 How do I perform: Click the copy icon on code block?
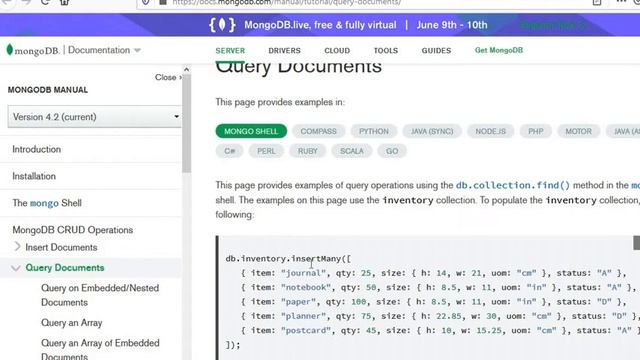tap(636, 243)
